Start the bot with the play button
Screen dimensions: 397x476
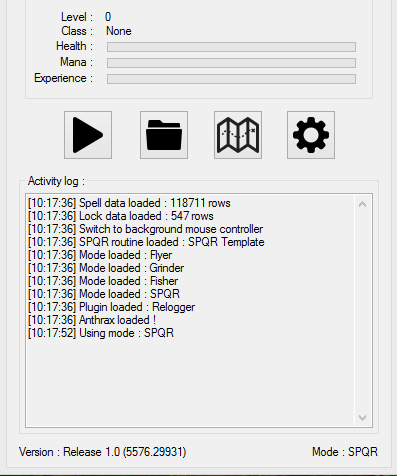88,135
